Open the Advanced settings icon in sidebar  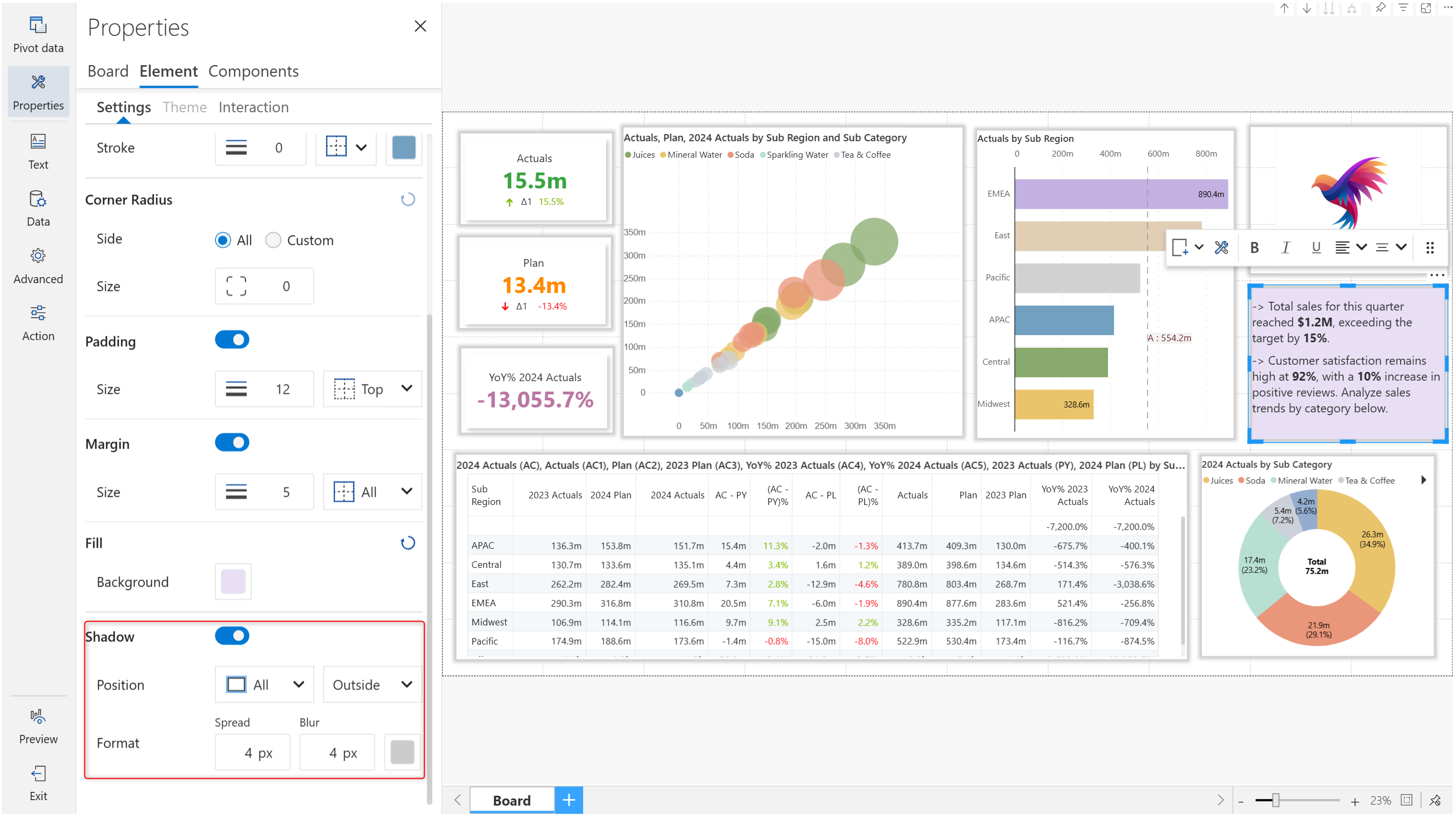coord(38,266)
